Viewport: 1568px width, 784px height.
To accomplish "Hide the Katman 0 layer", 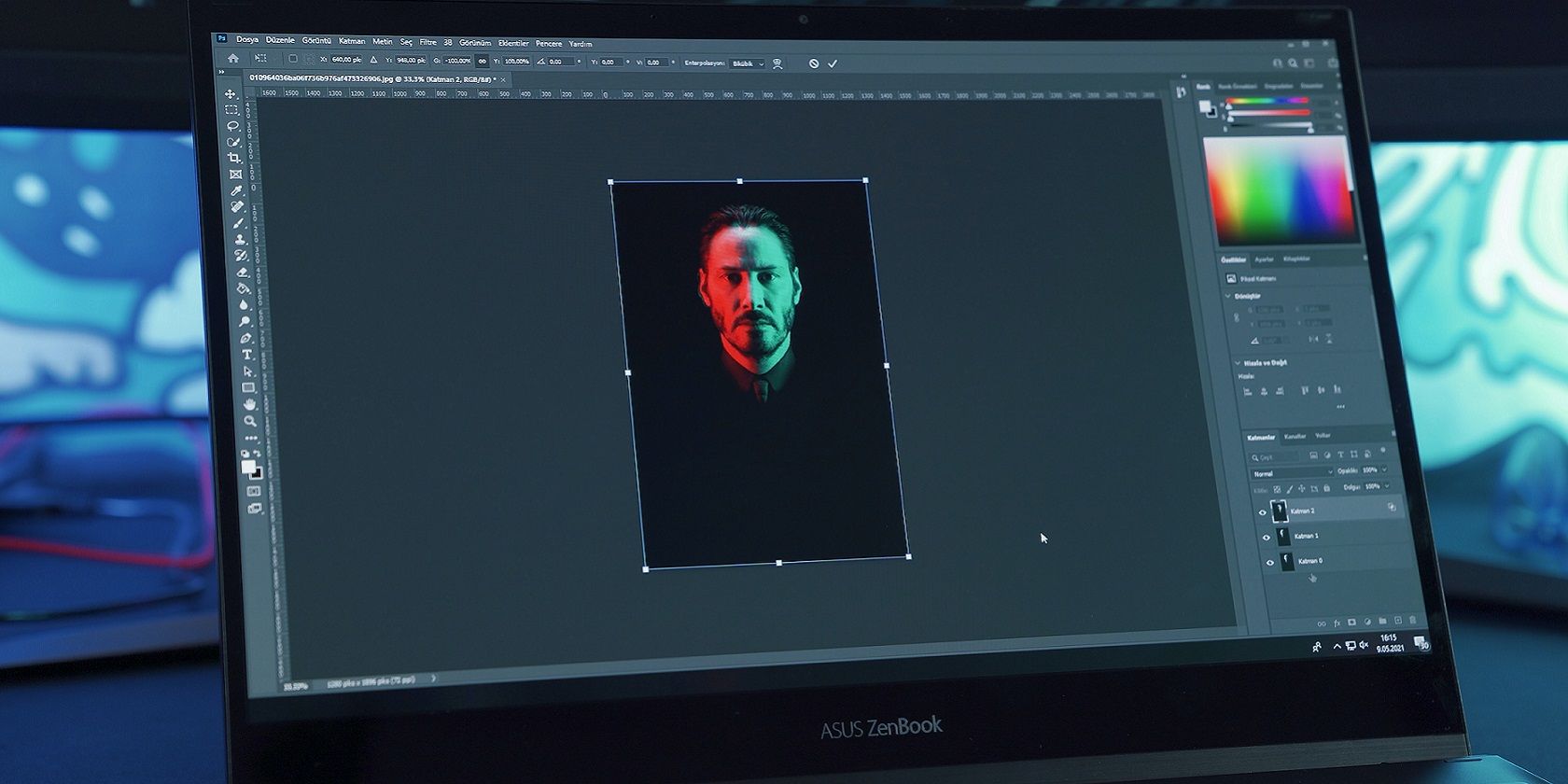I will [1269, 562].
